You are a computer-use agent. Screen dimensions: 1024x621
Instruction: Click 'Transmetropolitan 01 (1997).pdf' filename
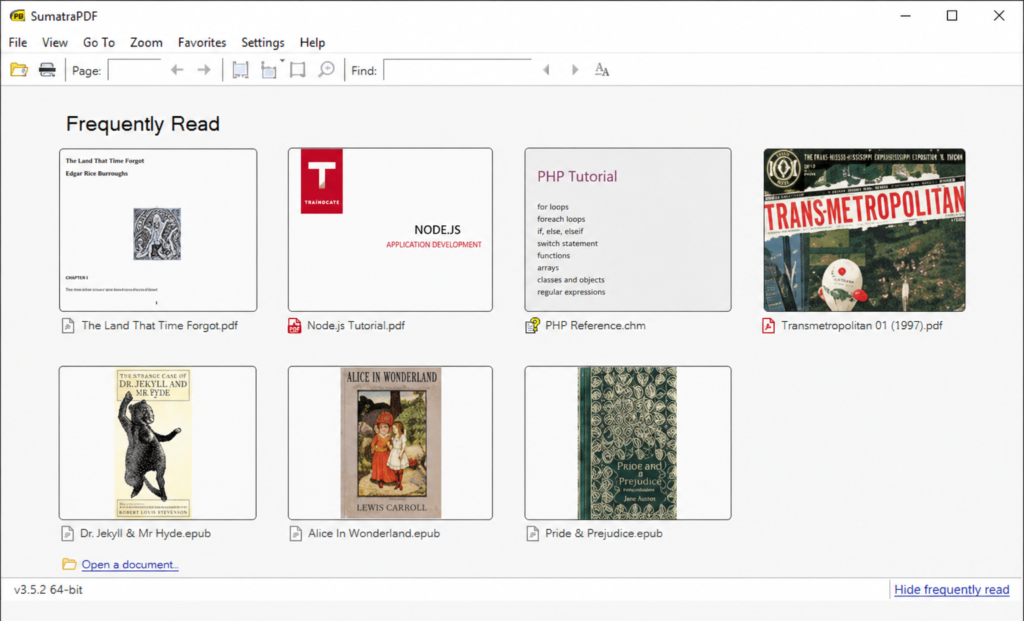click(861, 325)
